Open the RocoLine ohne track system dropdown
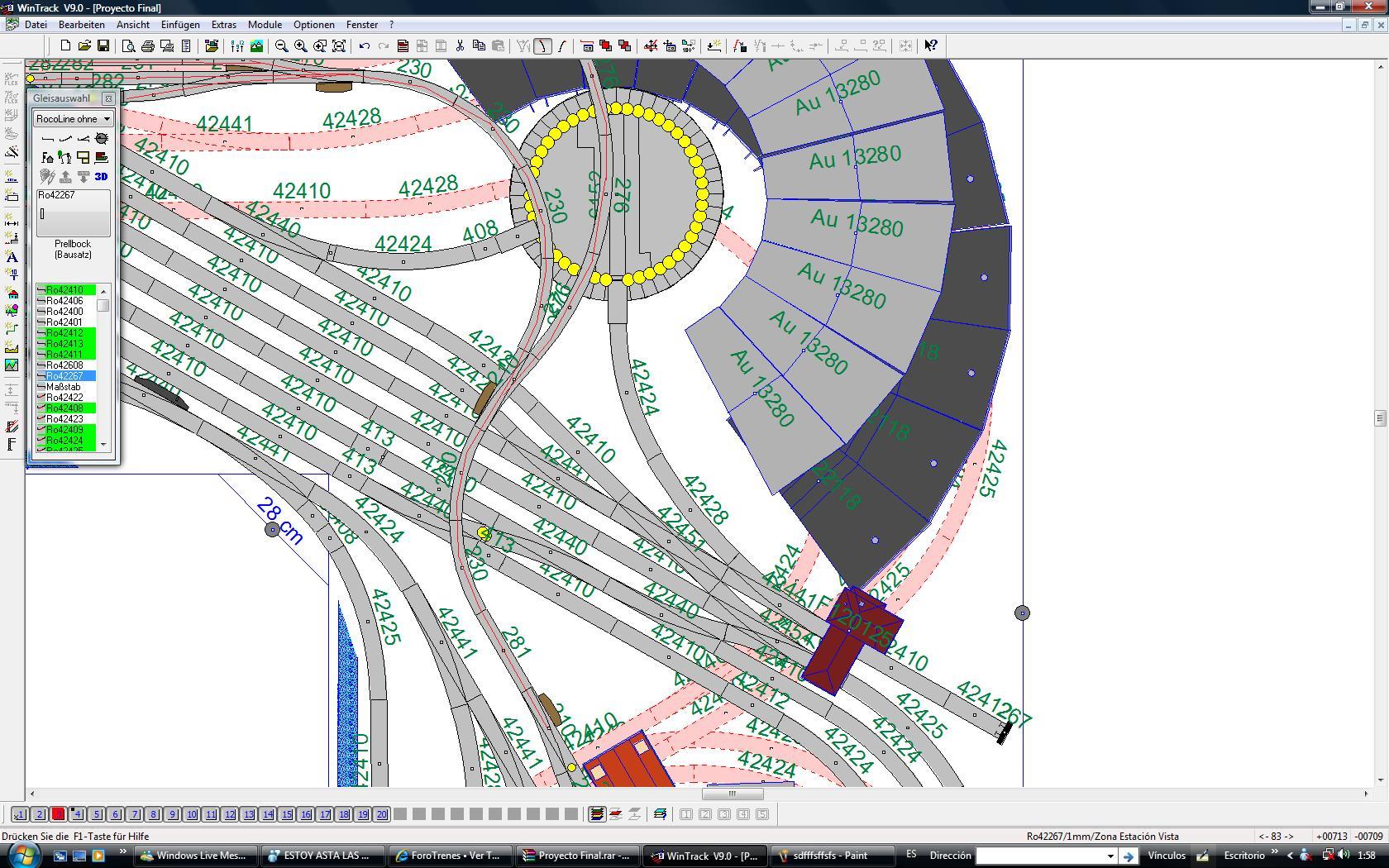Image resolution: width=1389 pixels, height=868 pixels. 73,119
